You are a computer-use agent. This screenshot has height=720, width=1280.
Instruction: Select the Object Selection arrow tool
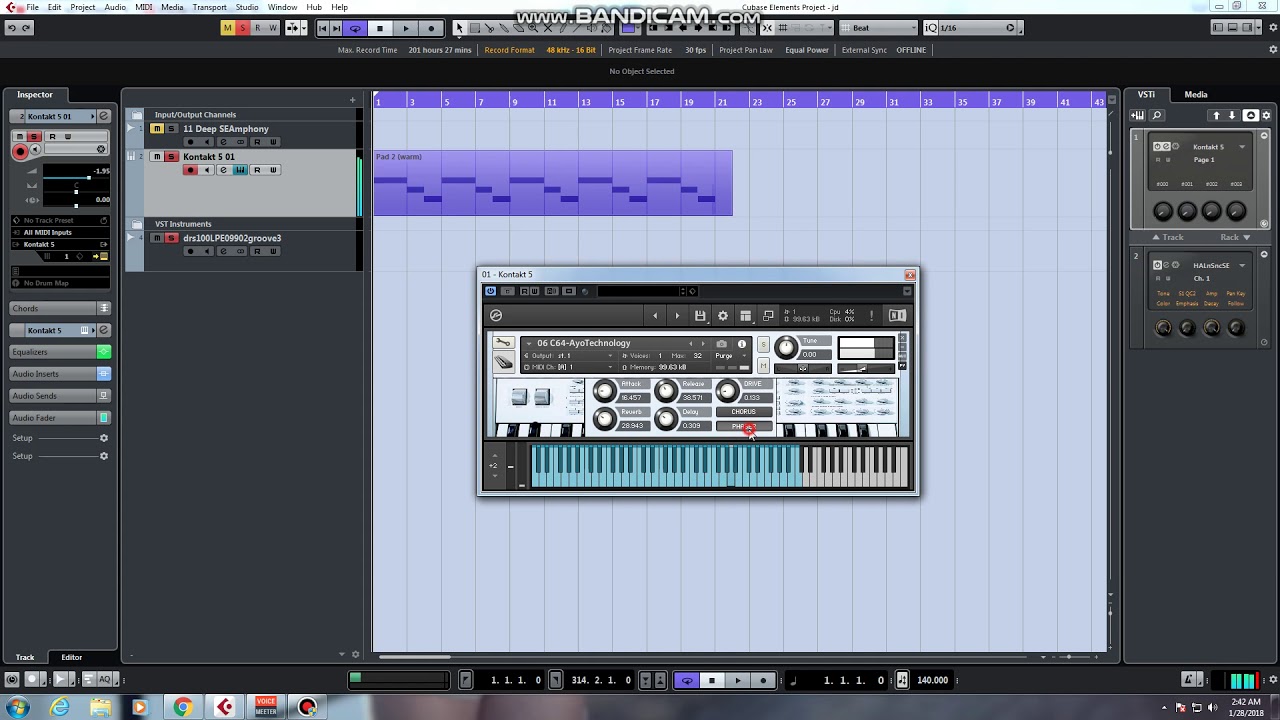click(x=459, y=28)
